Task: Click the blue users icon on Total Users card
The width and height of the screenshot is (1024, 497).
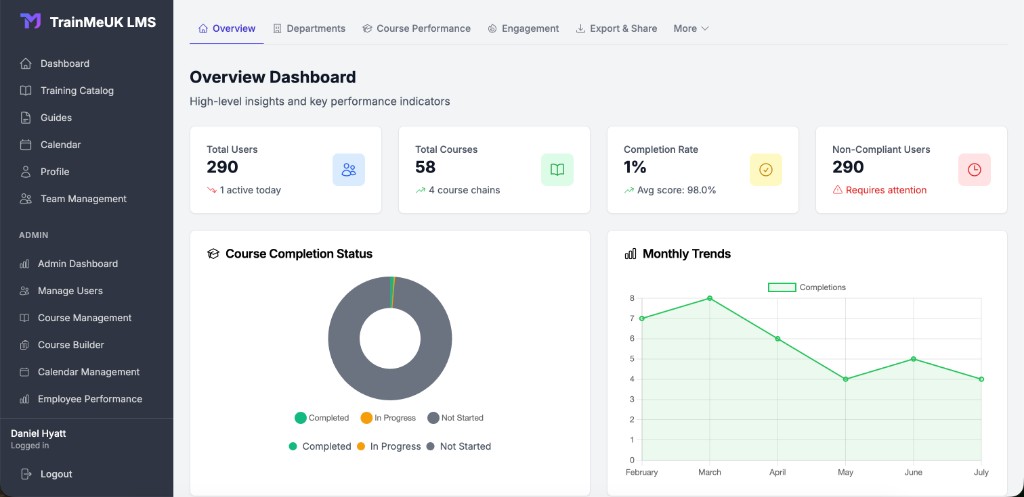Action: (349, 170)
